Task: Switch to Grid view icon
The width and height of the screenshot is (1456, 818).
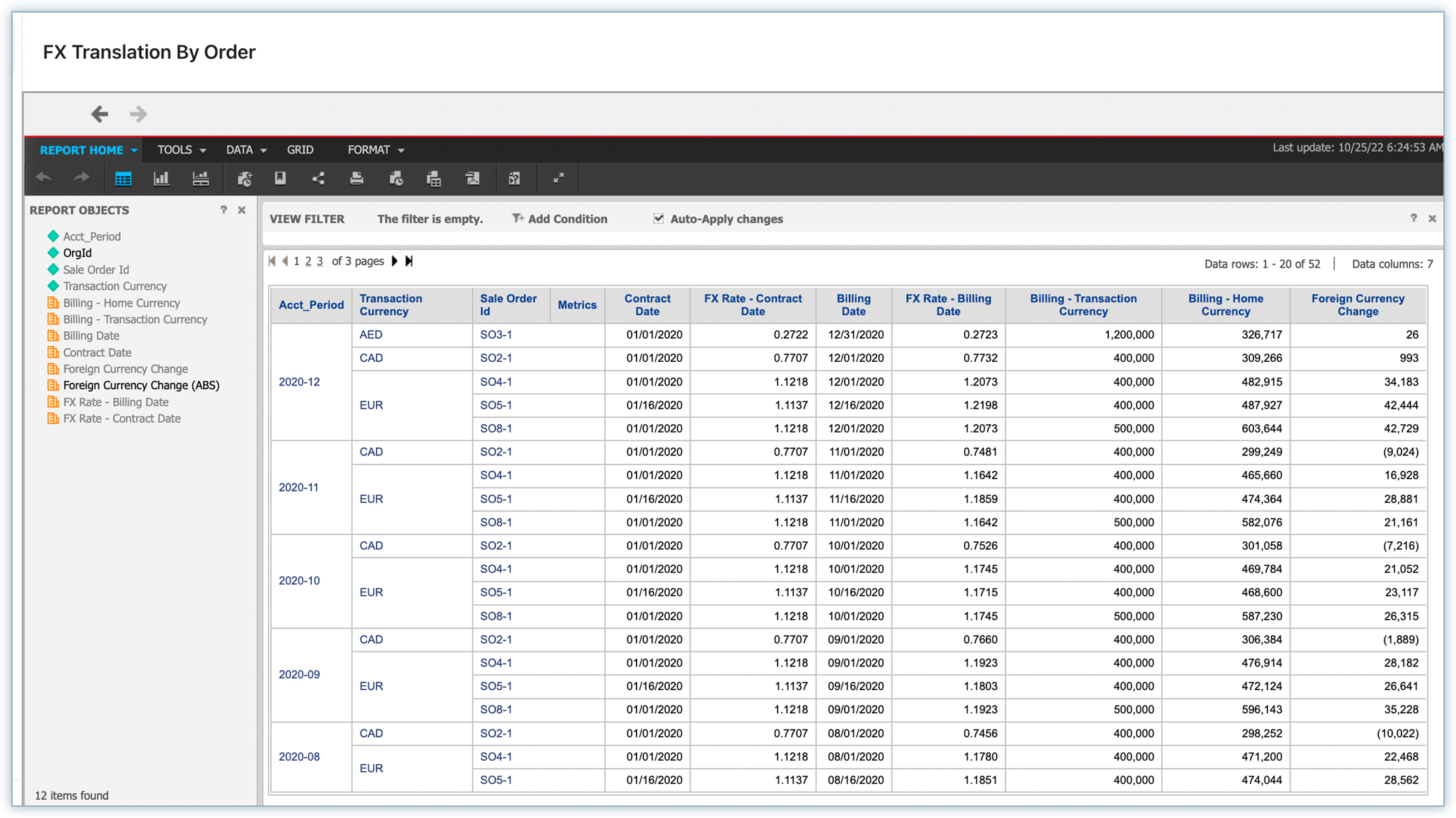Action: (x=123, y=179)
